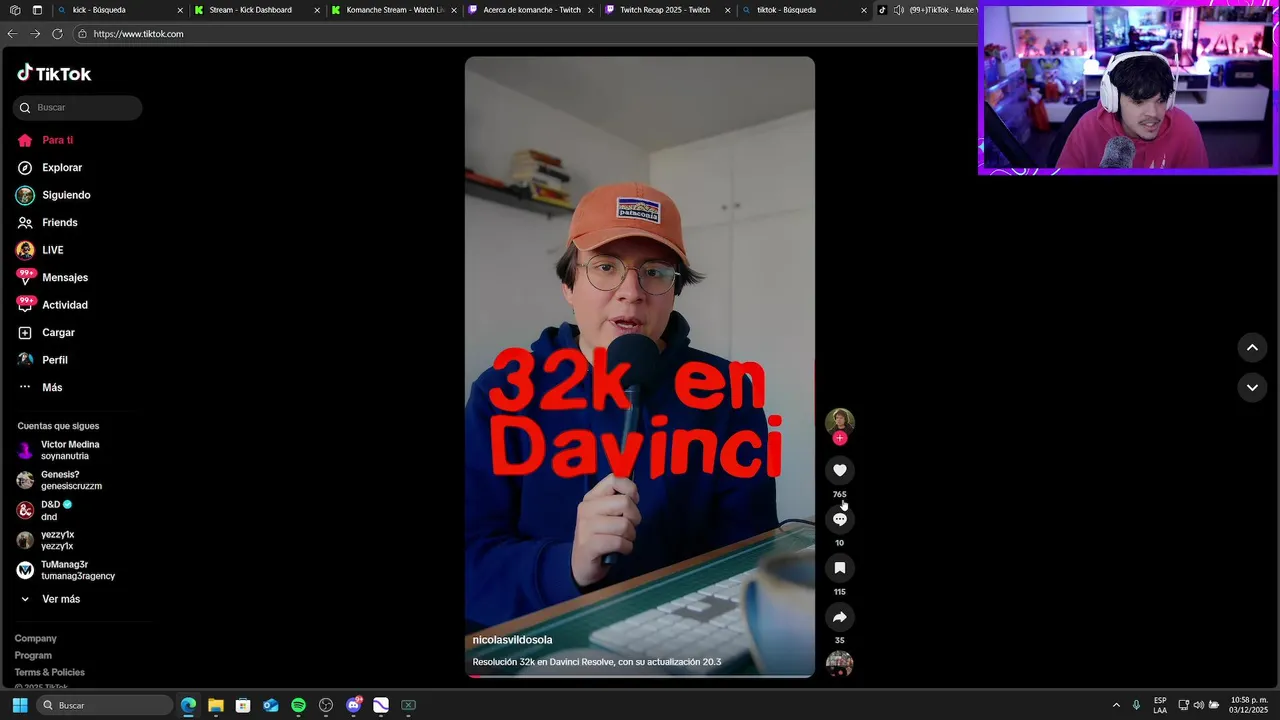Open Perfil page

pyautogui.click(x=42, y=360)
